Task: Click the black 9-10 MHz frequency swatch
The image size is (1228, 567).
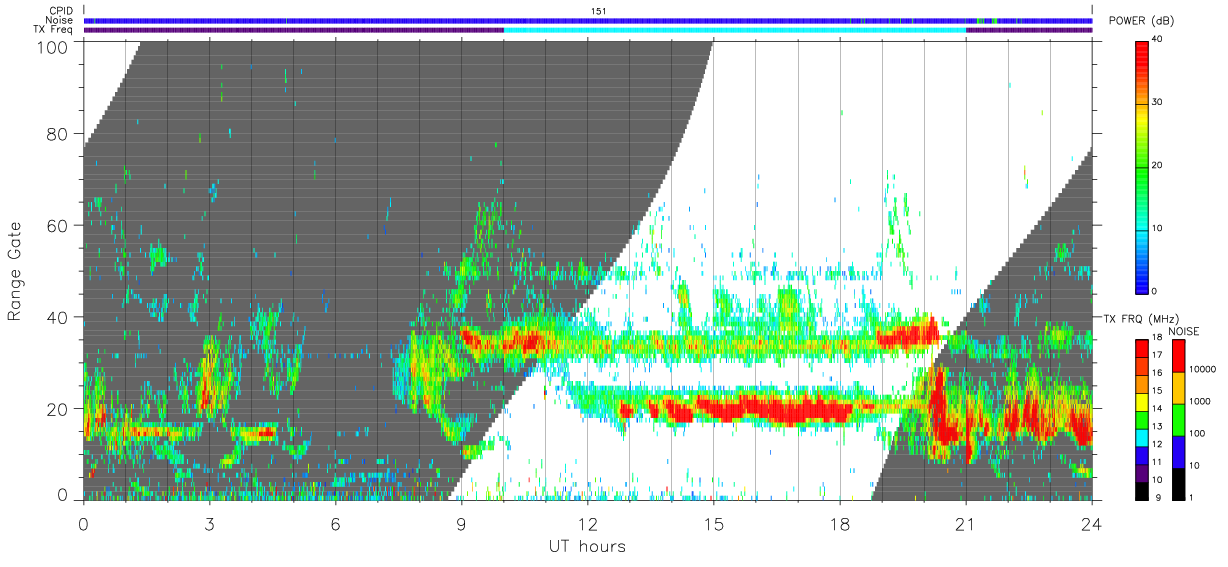Action: point(1142,489)
